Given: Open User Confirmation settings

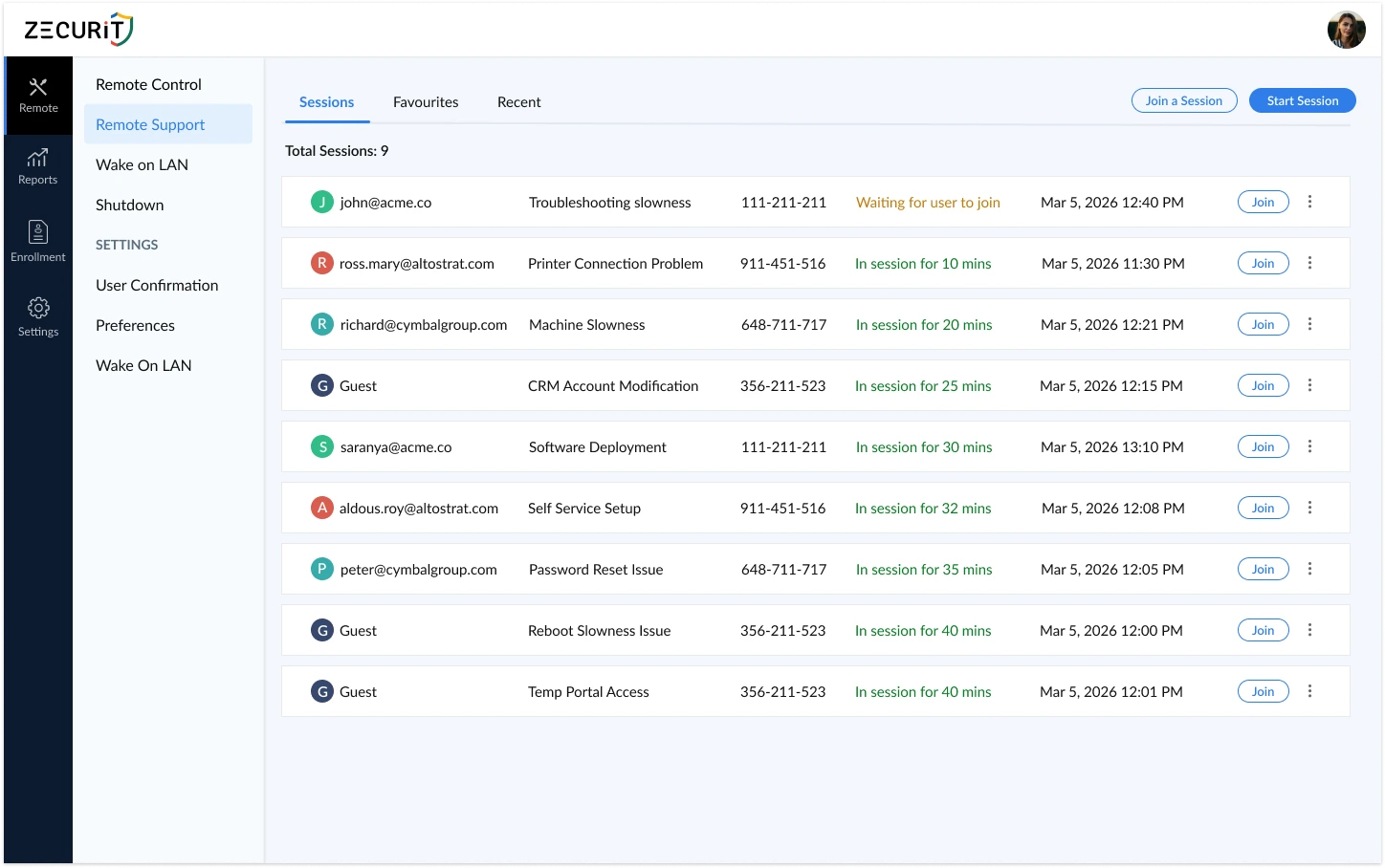Looking at the screenshot, I should [156, 285].
